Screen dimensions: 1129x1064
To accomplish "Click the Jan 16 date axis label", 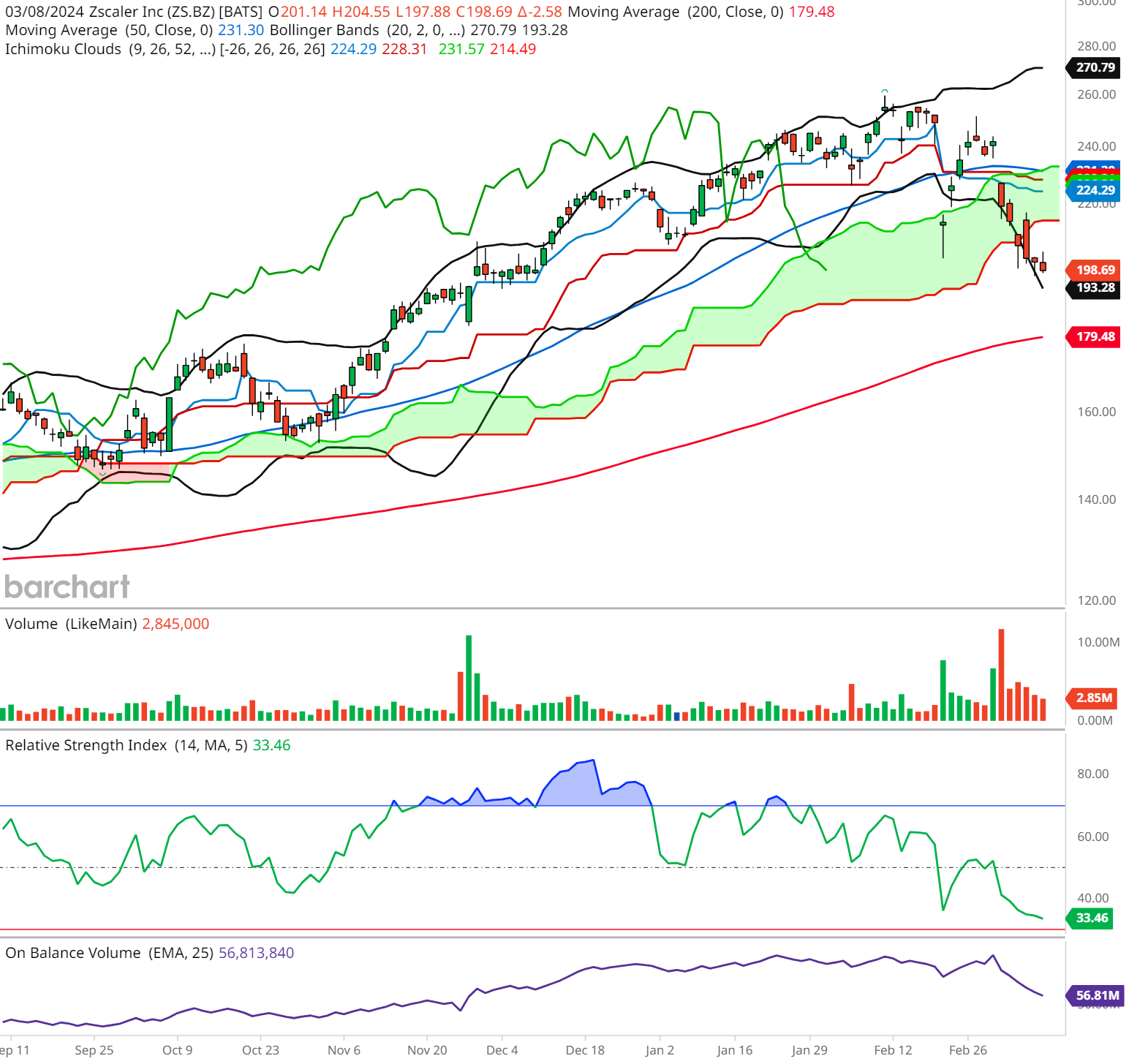I will 735,1051.
